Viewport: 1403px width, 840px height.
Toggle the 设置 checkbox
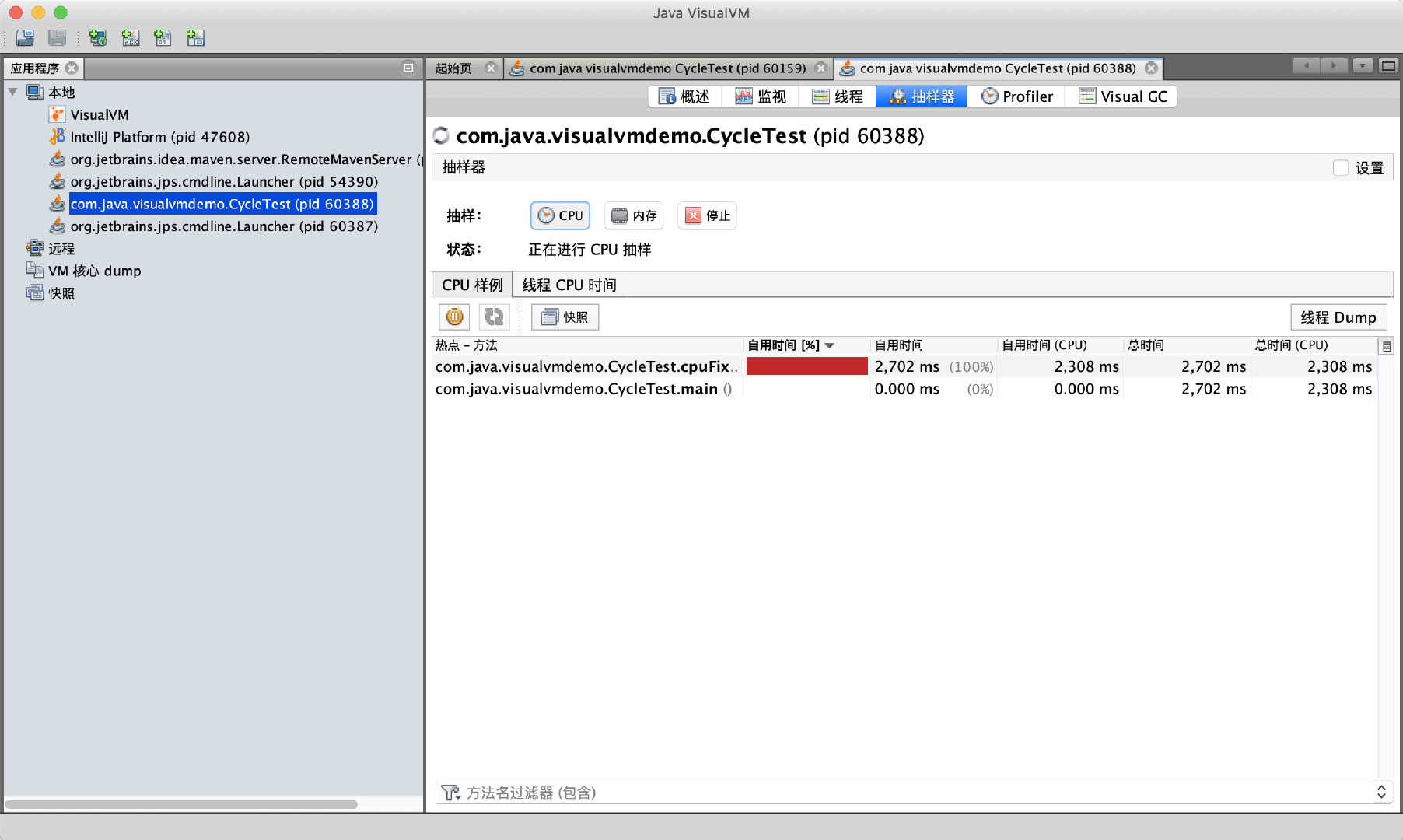pyautogui.click(x=1341, y=168)
